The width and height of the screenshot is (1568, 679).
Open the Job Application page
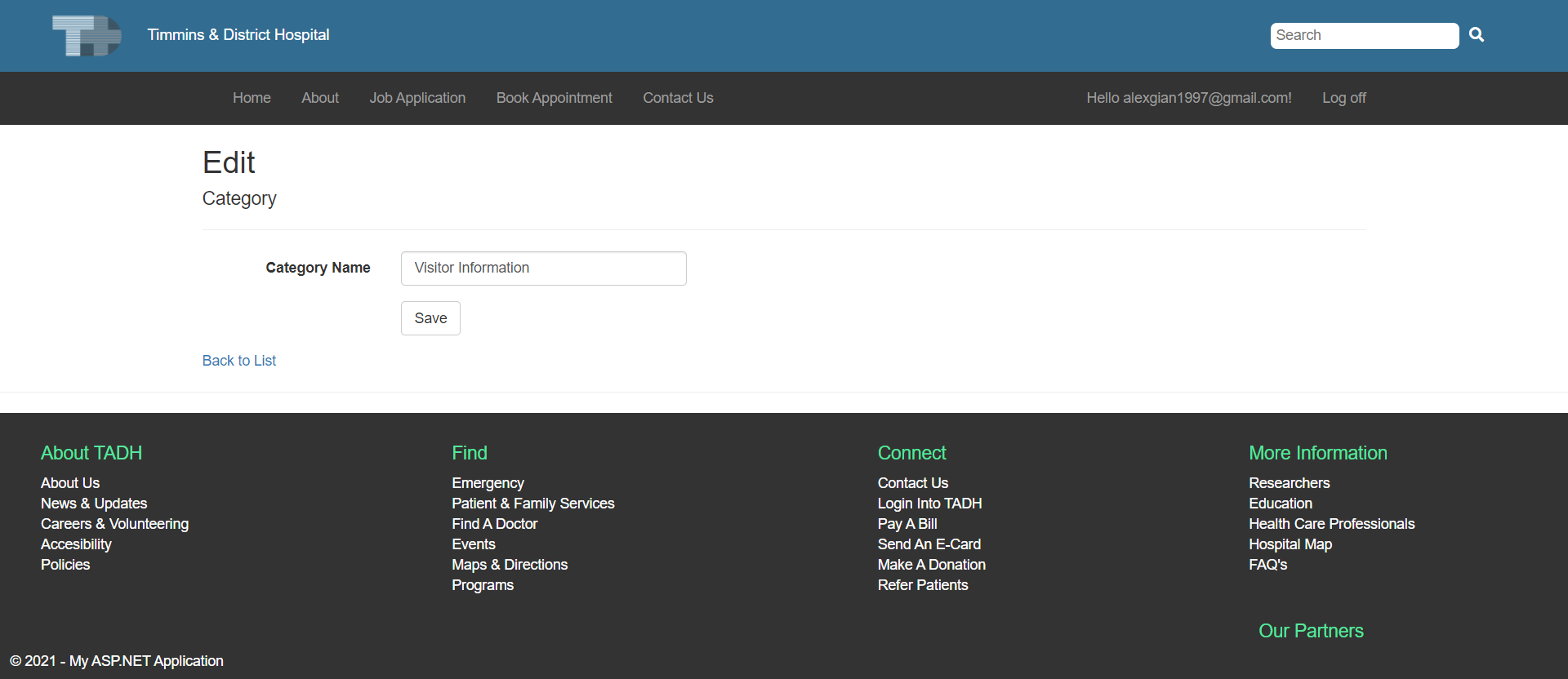(x=417, y=98)
